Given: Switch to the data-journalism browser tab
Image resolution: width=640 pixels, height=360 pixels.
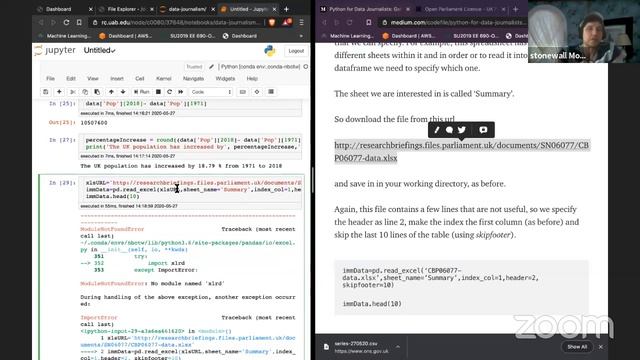Looking at the screenshot, I should pos(188,9).
